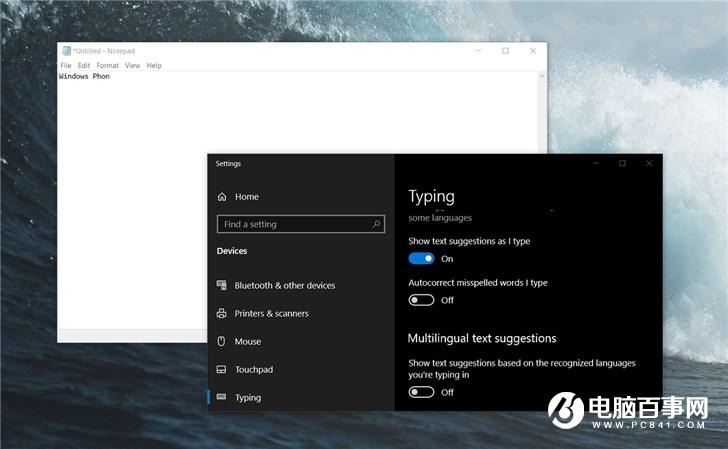
Task: Click Notepad vertical scrollbar up arrow
Action: (542, 76)
